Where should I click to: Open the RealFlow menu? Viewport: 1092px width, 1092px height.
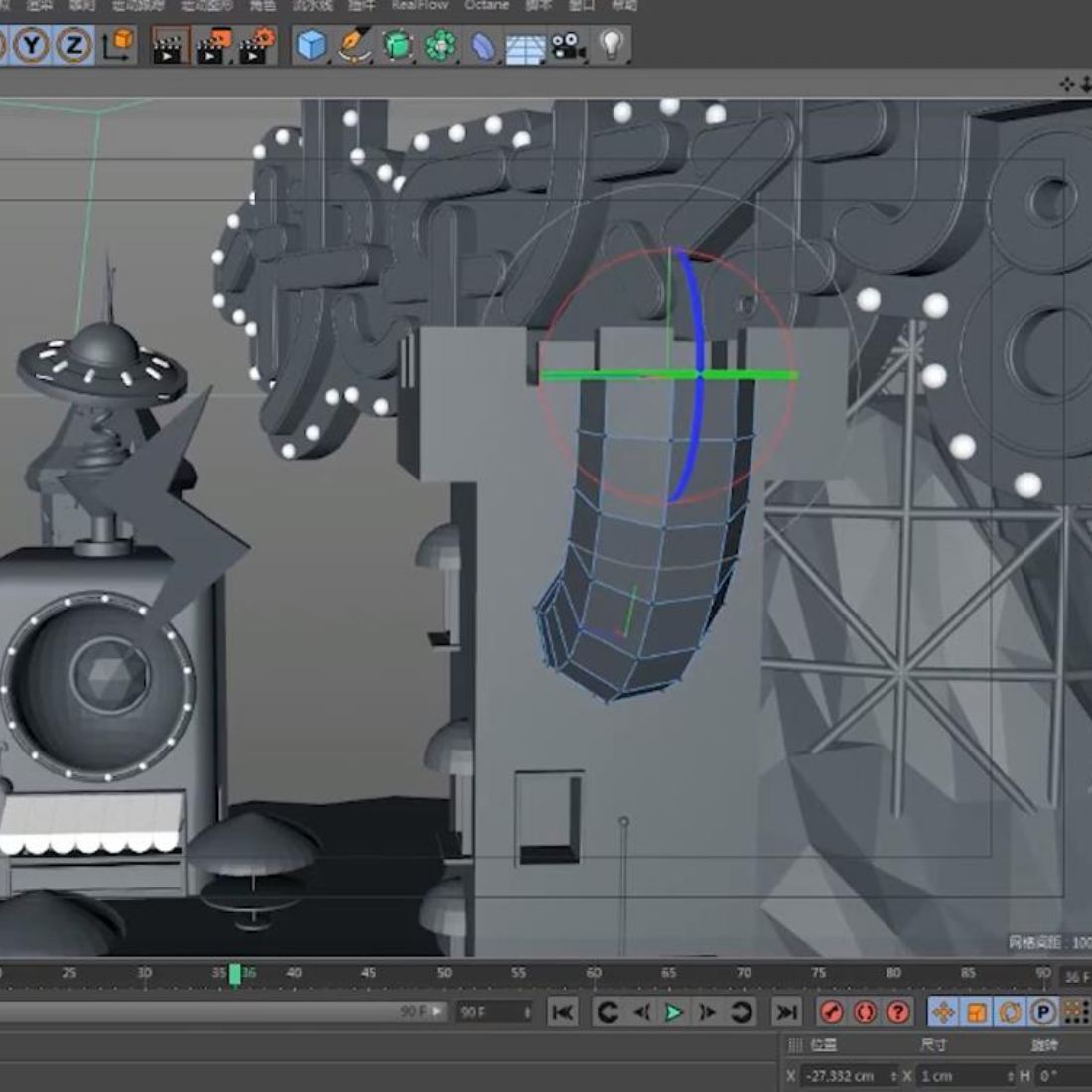pos(419,5)
